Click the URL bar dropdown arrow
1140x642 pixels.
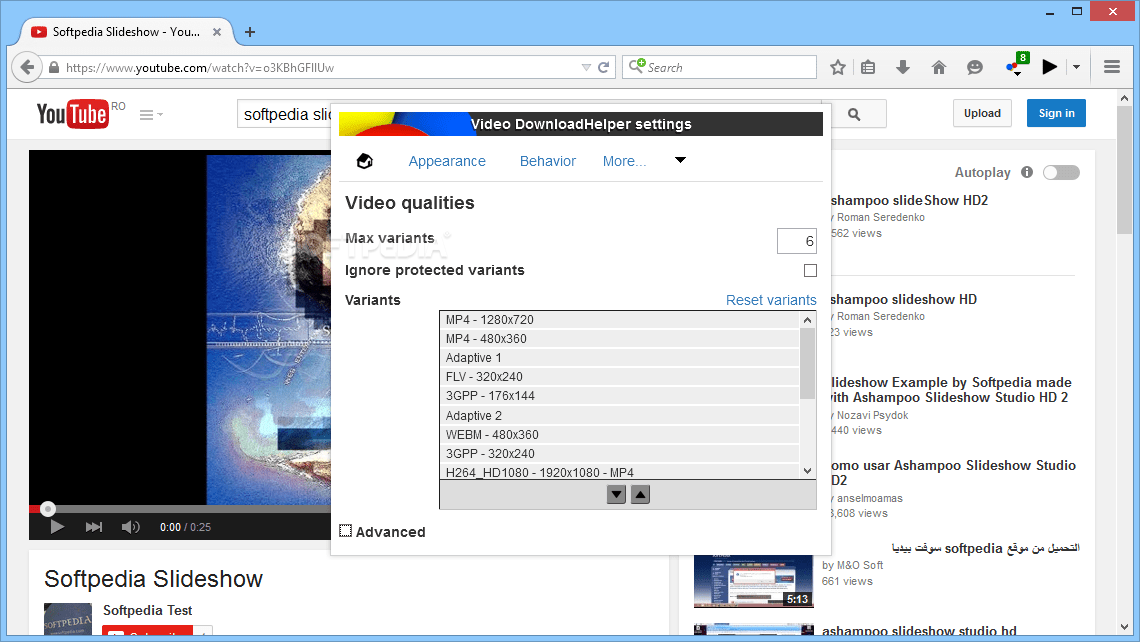[587, 67]
